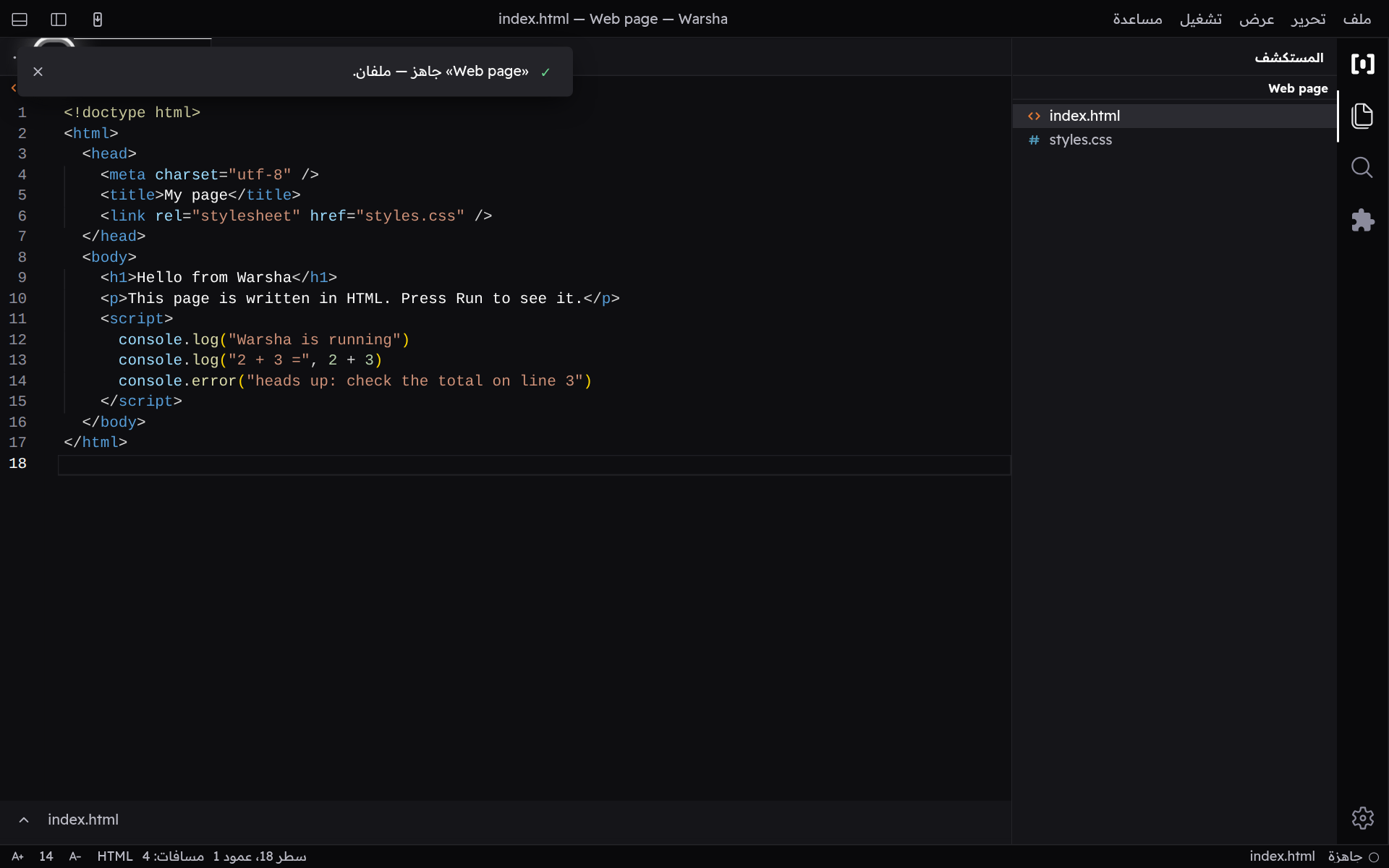This screenshot has height=868, width=1389.
Task: Open the Explorer files view icon
Action: tap(1362, 116)
